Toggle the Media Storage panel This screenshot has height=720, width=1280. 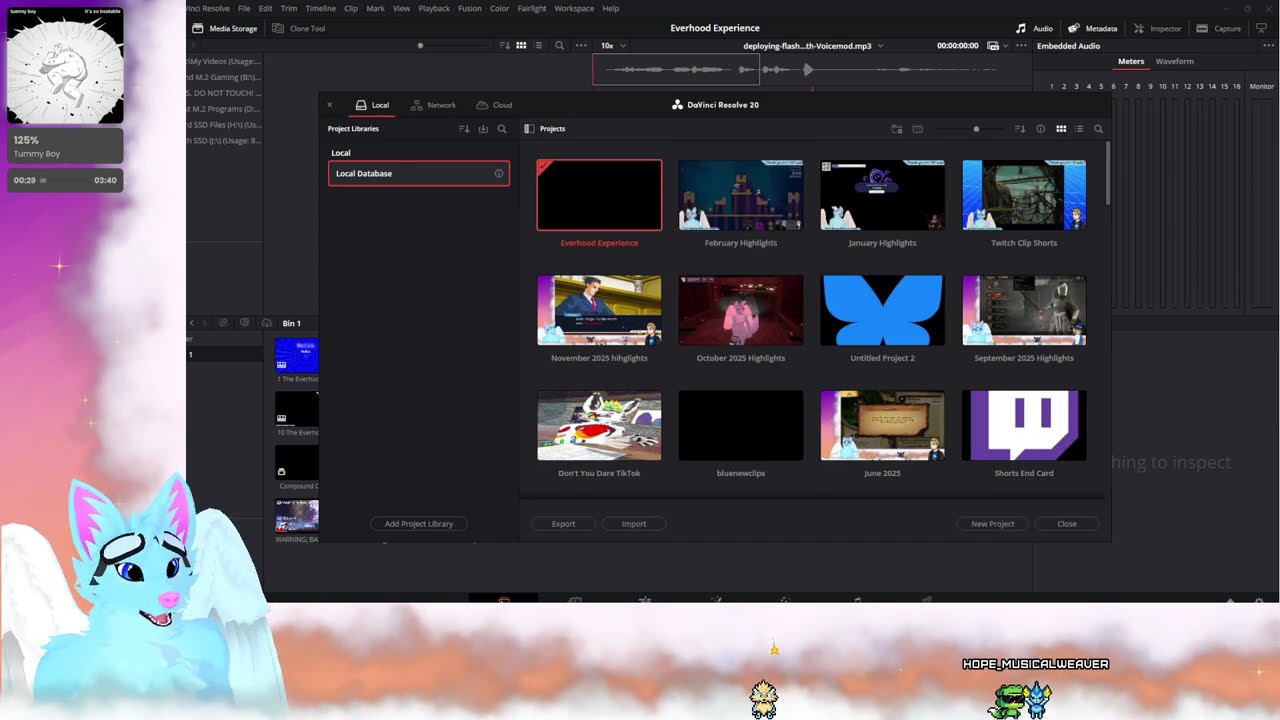coord(225,28)
